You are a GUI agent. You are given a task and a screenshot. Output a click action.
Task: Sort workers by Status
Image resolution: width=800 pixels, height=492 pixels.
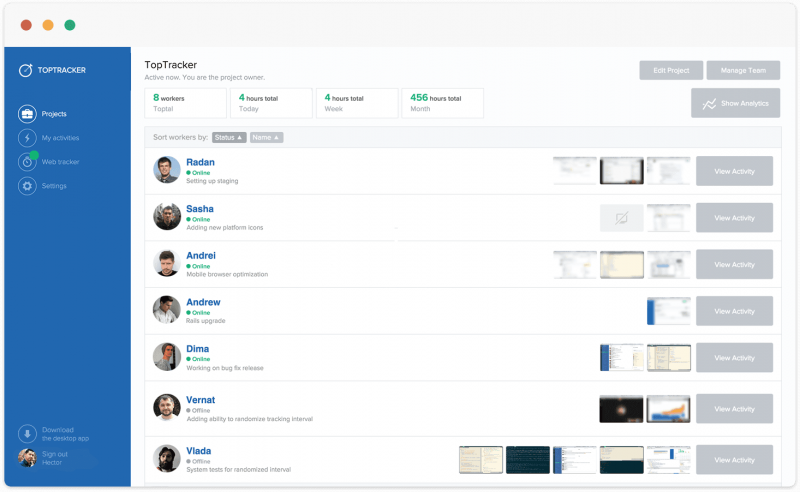click(229, 137)
